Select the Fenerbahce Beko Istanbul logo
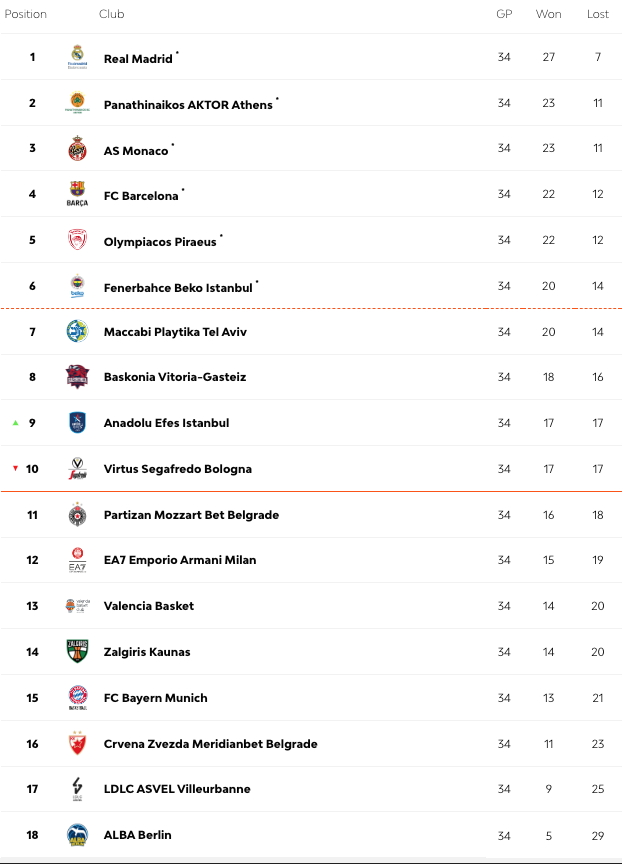This screenshot has height=864, width=622. tap(79, 285)
